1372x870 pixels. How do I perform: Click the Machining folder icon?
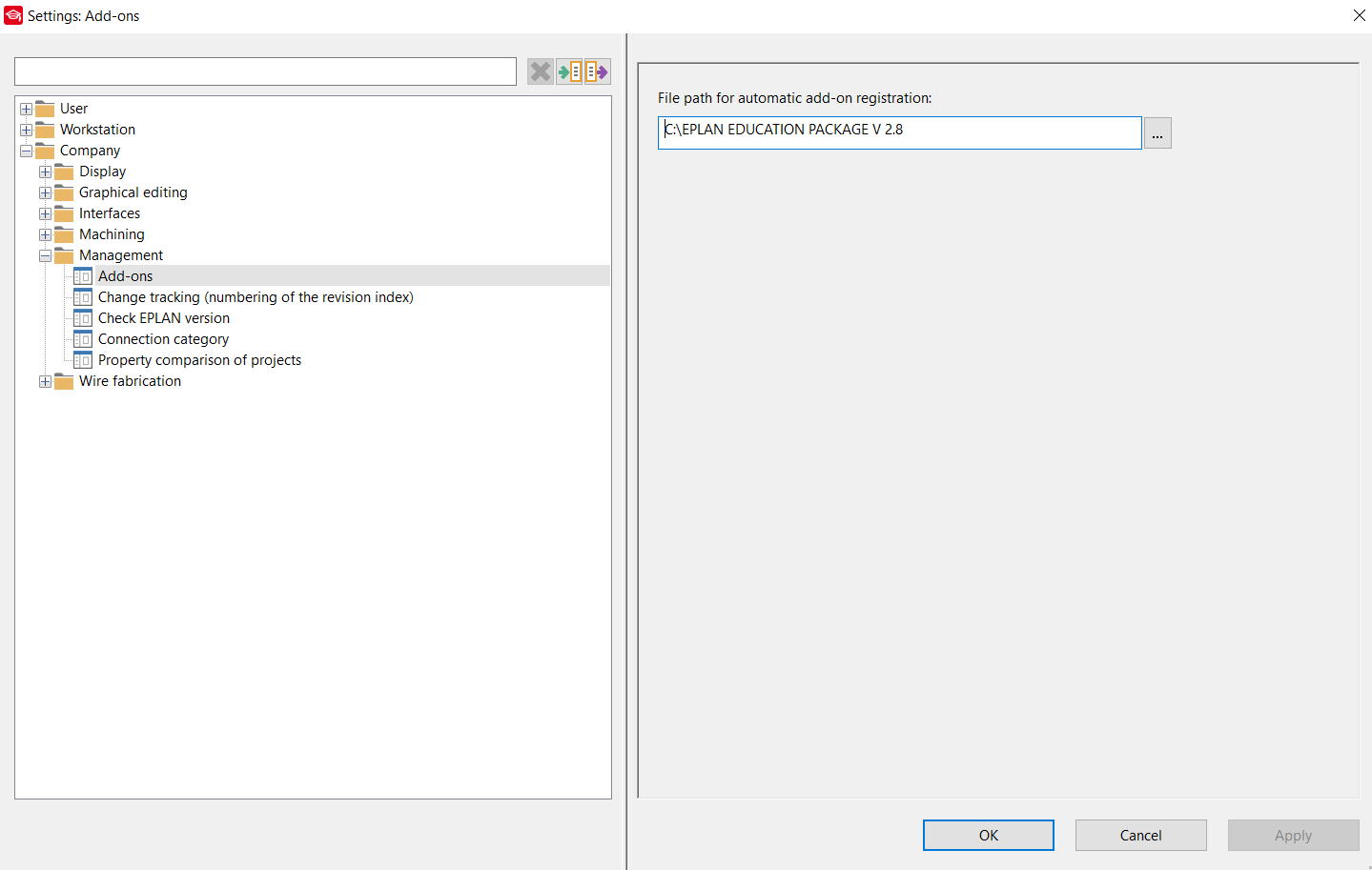point(64,234)
